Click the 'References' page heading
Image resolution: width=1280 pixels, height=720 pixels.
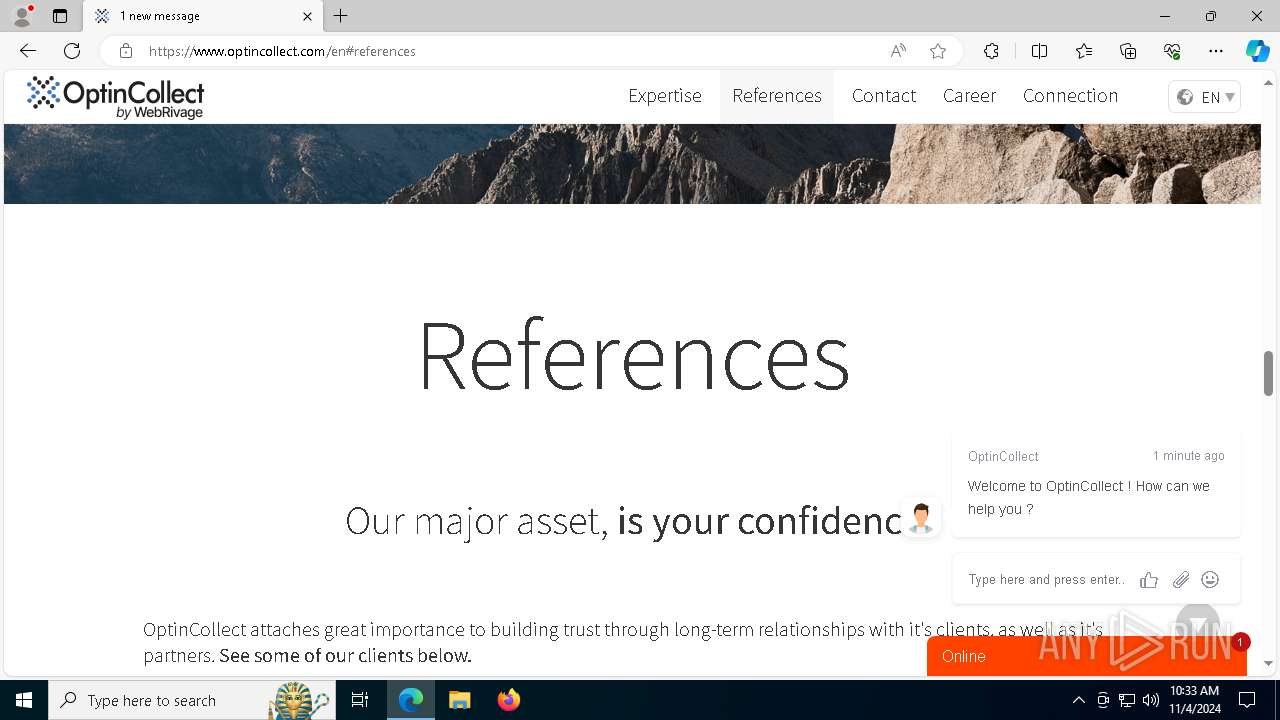click(x=633, y=354)
